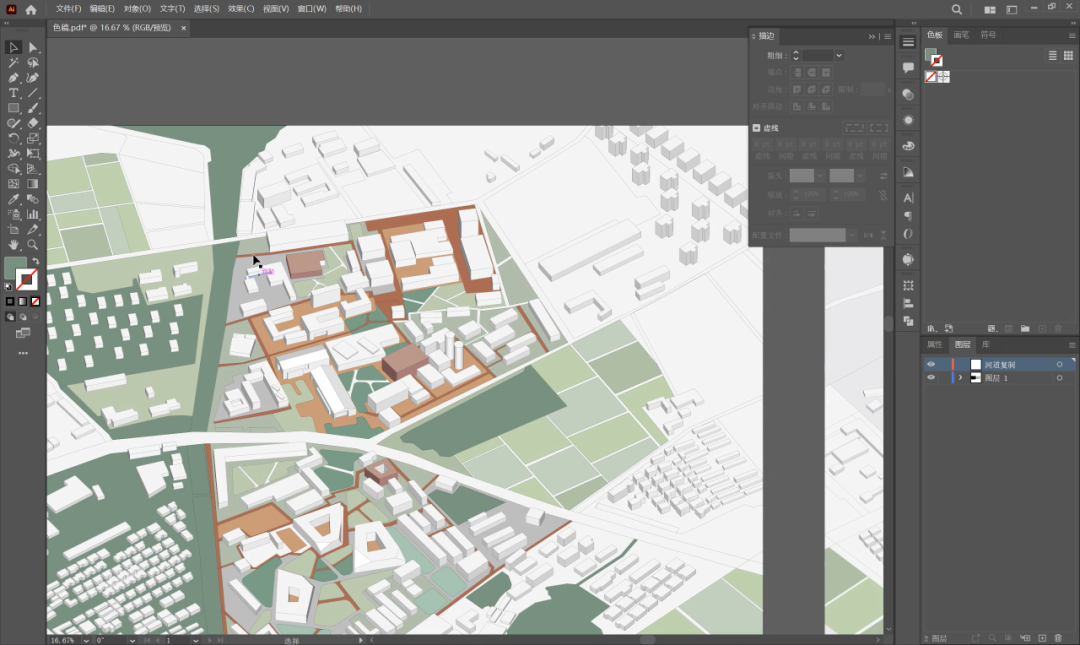The width and height of the screenshot is (1080, 645).
Task: Switch to the 画笔 tab
Action: pyautogui.click(x=961, y=34)
